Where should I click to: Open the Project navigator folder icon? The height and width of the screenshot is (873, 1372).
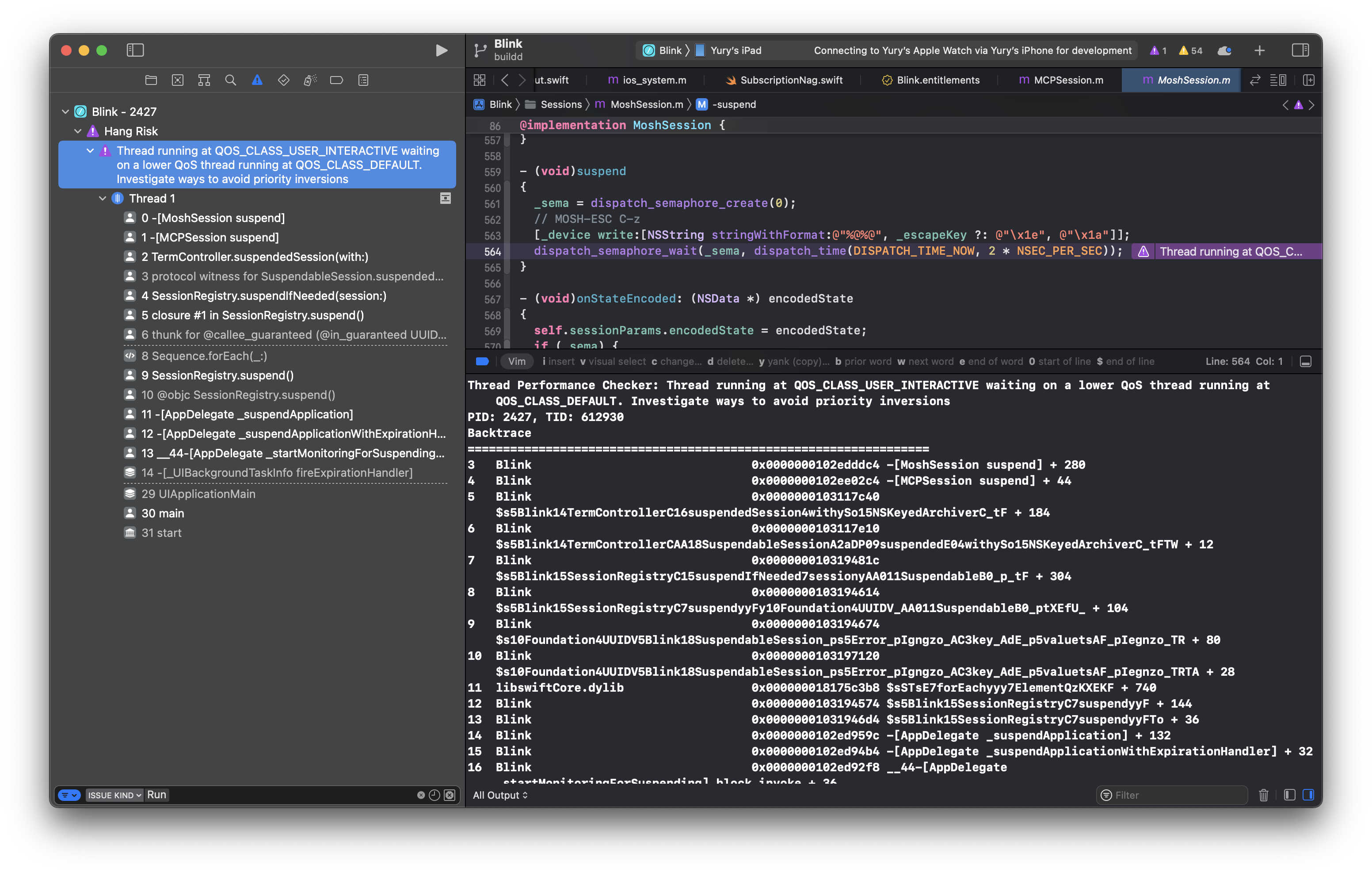click(x=151, y=80)
